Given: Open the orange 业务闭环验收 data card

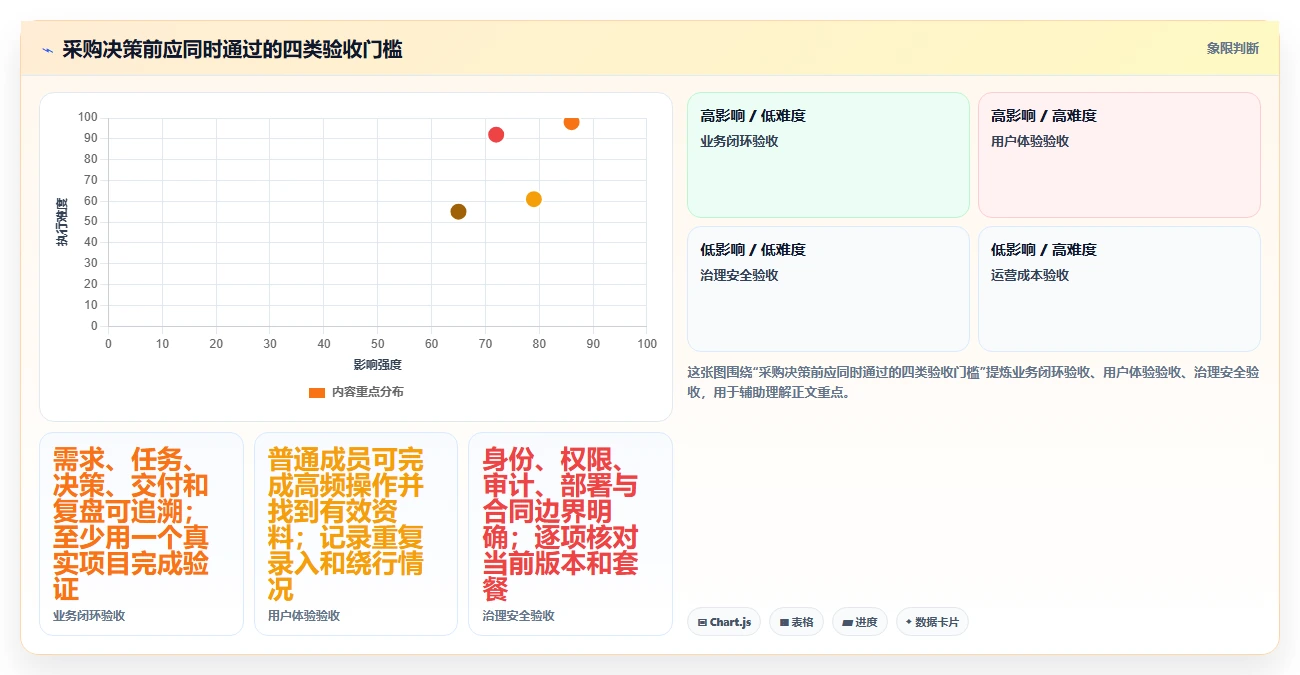Looking at the screenshot, I should tap(141, 534).
